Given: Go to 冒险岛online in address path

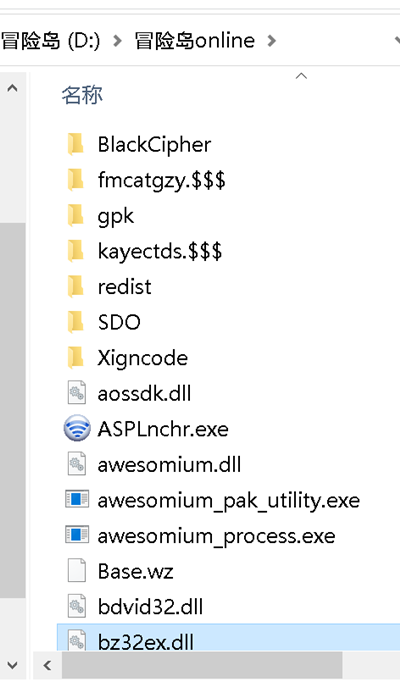Looking at the screenshot, I should [195, 41].
